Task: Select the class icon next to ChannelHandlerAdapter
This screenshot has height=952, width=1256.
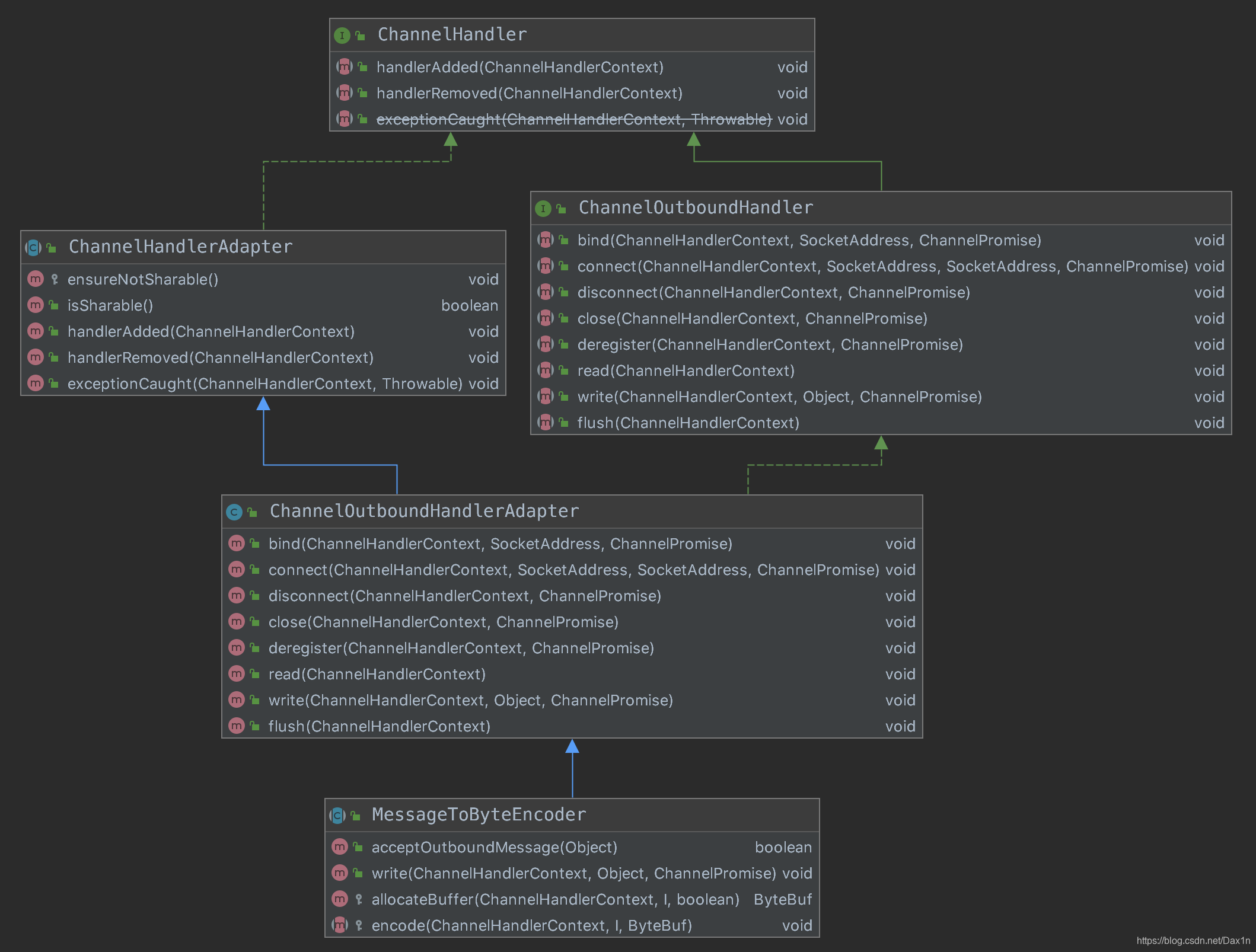Action: click(x=33, y=247)
